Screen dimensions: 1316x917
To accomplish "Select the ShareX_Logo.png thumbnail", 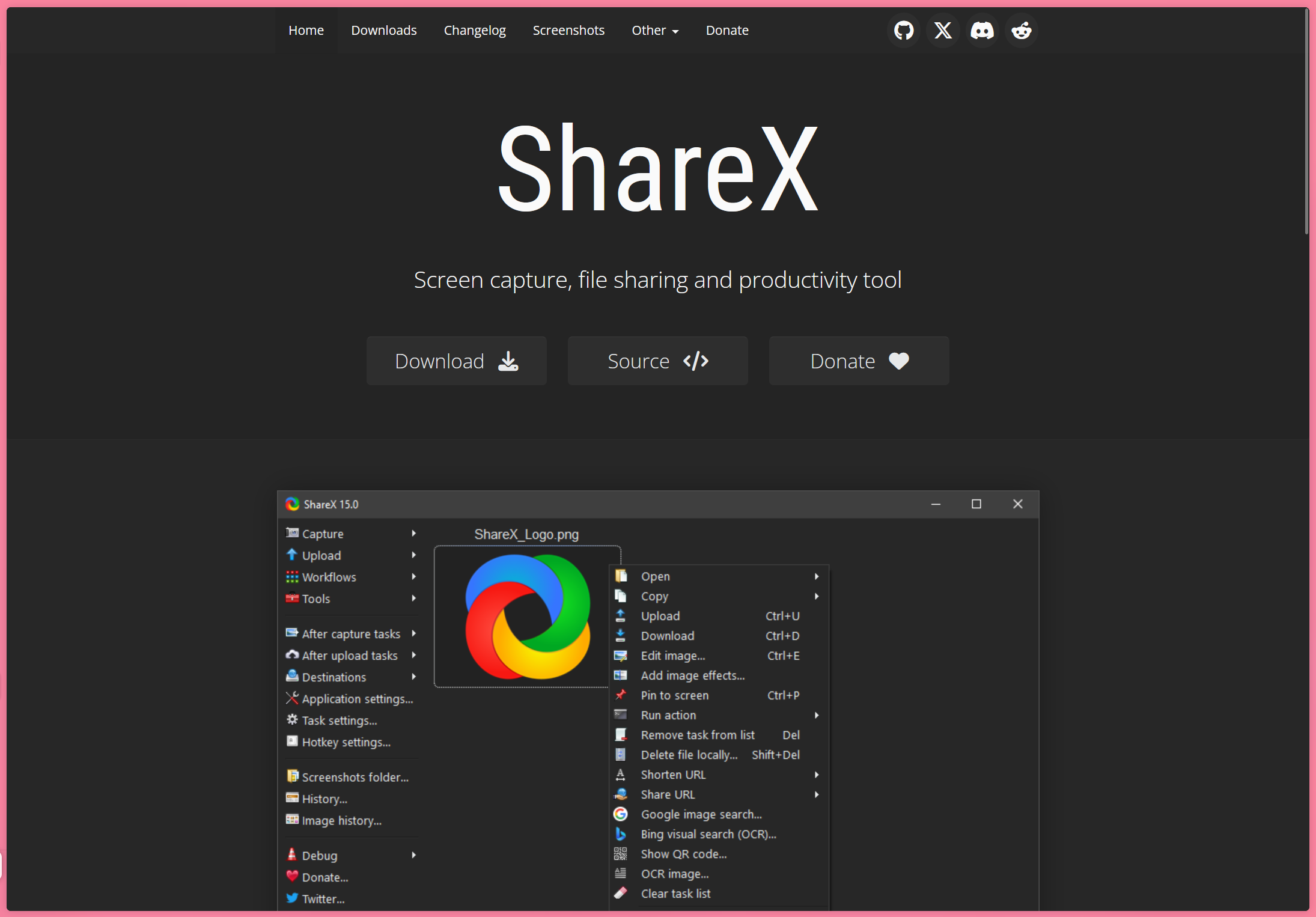I will [527, 617].
